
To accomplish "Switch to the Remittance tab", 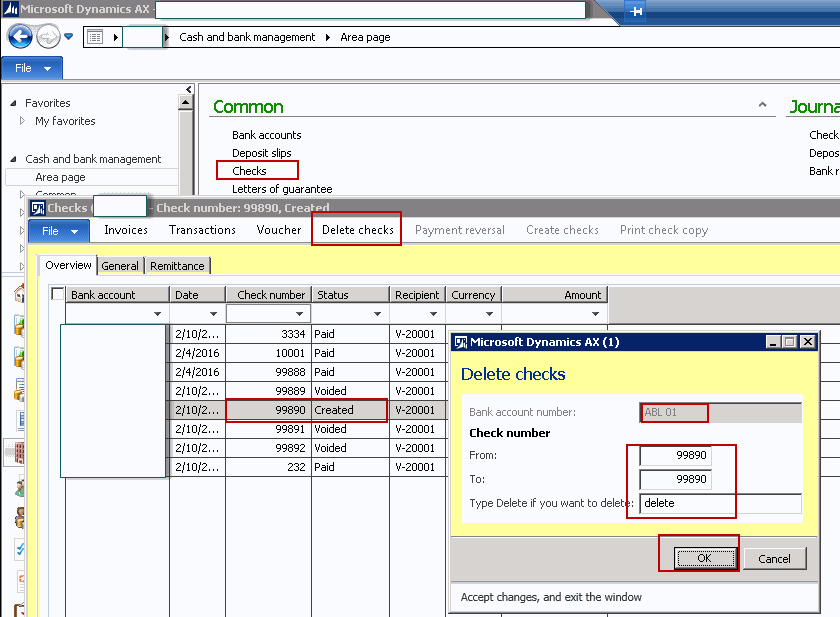I will tap(177, 266).
